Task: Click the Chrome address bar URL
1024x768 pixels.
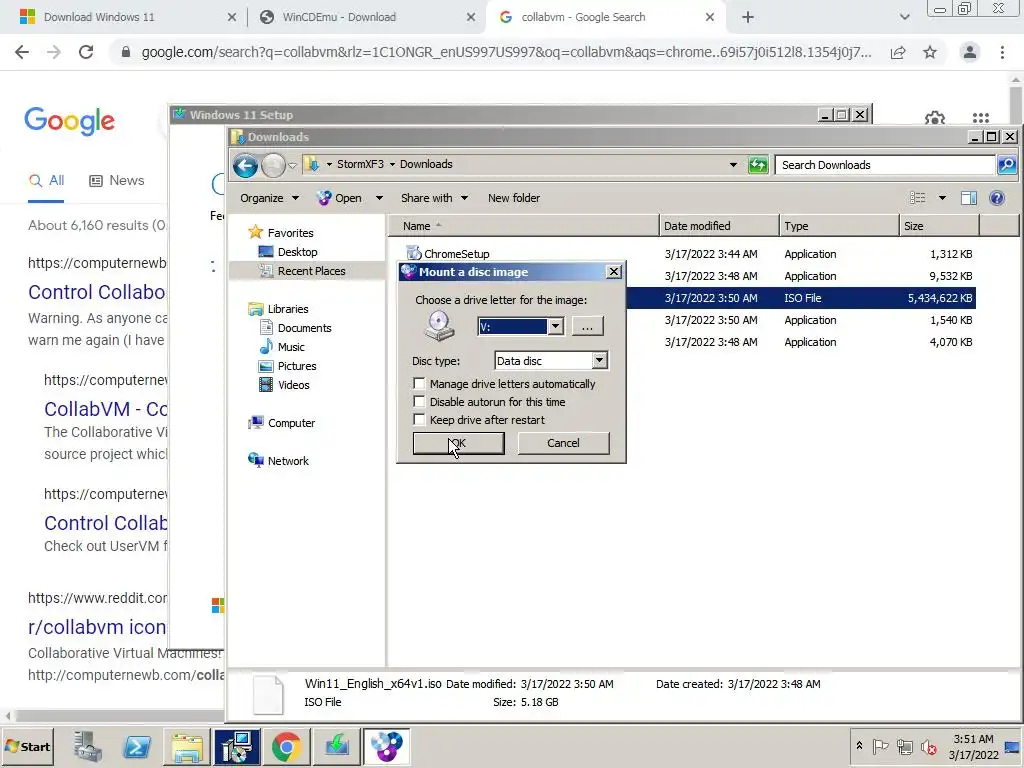Action: pyautogui.click(x=506, y=52)
